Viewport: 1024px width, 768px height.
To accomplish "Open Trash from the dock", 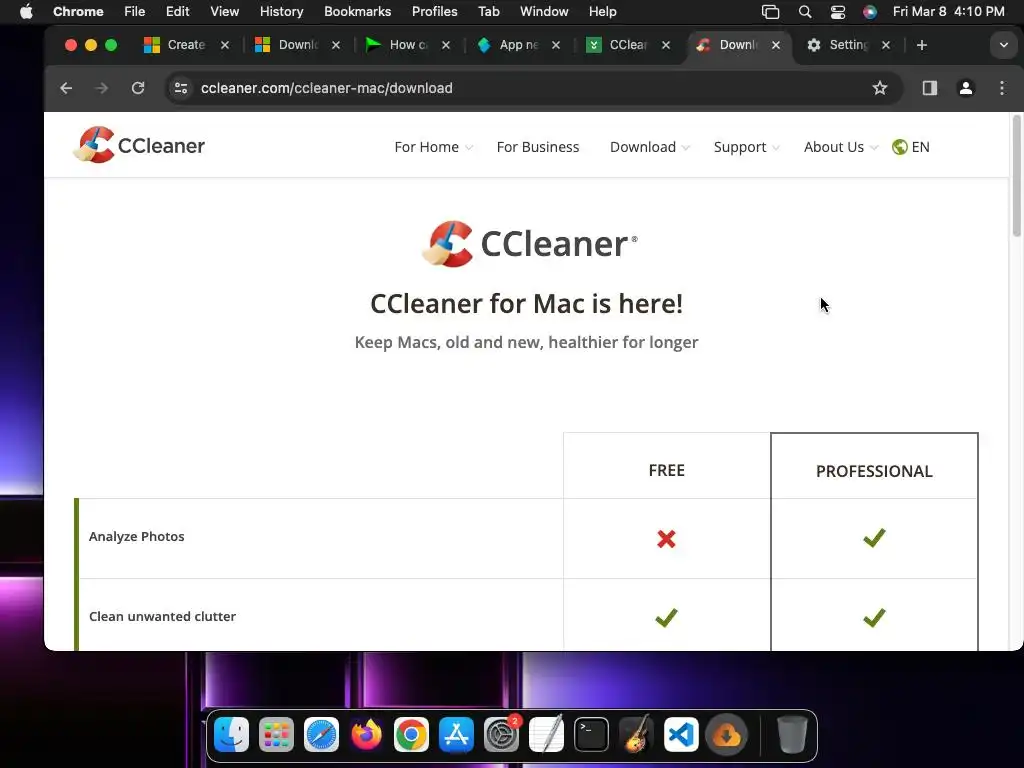I will pos(792,735).
